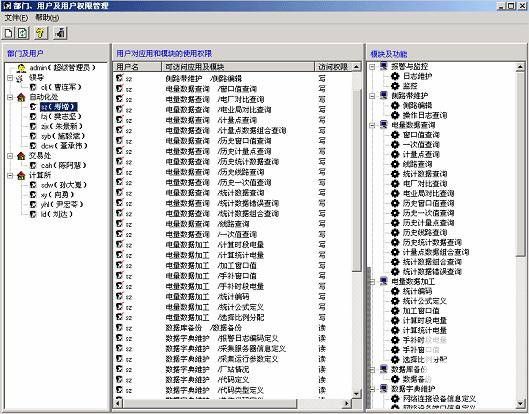Click the admin 超级管理员 user icon
529x414 pixels.
pyautogui.click(x=21, y=68)
